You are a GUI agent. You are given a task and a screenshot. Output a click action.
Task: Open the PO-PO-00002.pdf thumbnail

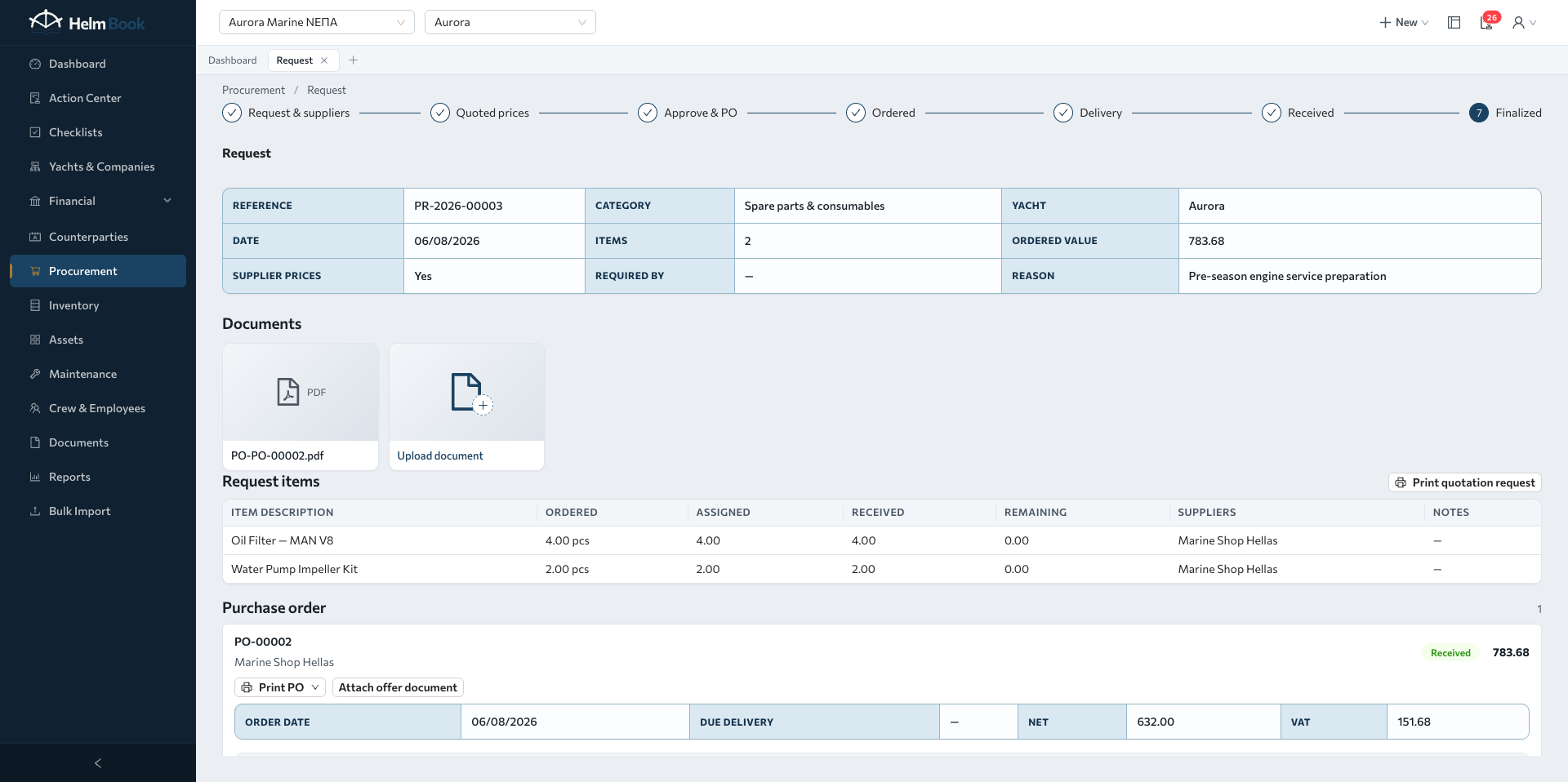pyautogui.click(x=301, y=393)
